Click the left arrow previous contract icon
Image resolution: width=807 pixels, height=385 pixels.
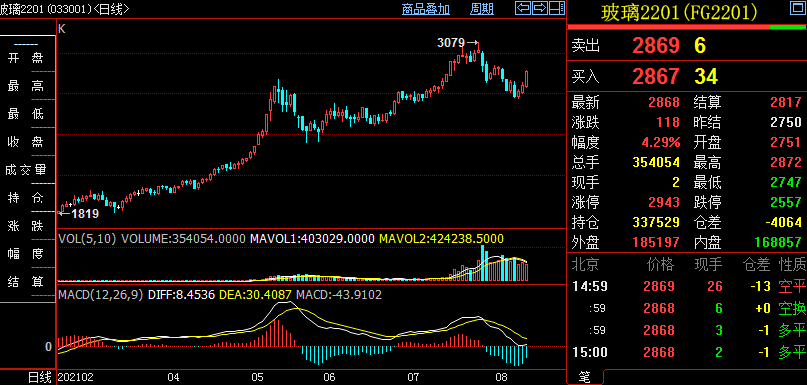pyautogui.click(x=523, y=8)
